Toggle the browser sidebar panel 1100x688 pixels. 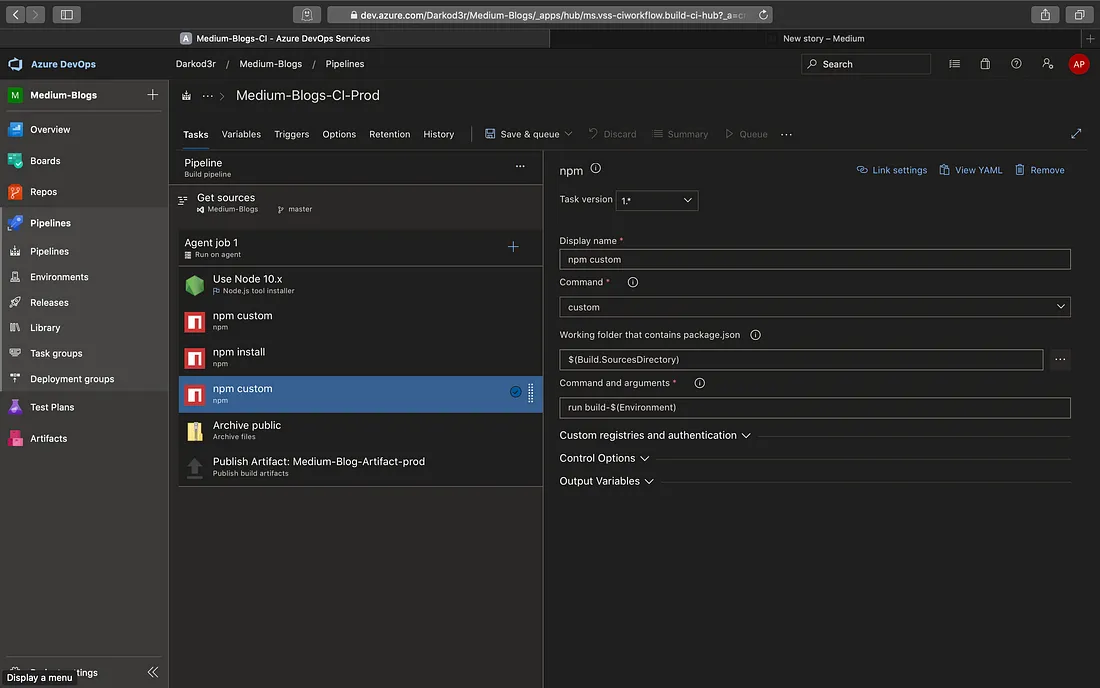(67, 15)
